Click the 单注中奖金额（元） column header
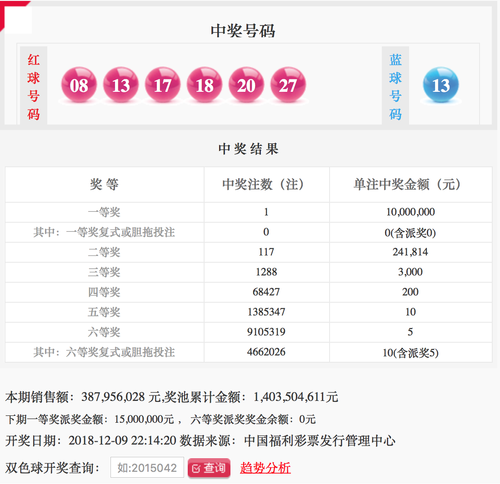The width and height of the screenshot is (500, 484). (x=407, y=184)
